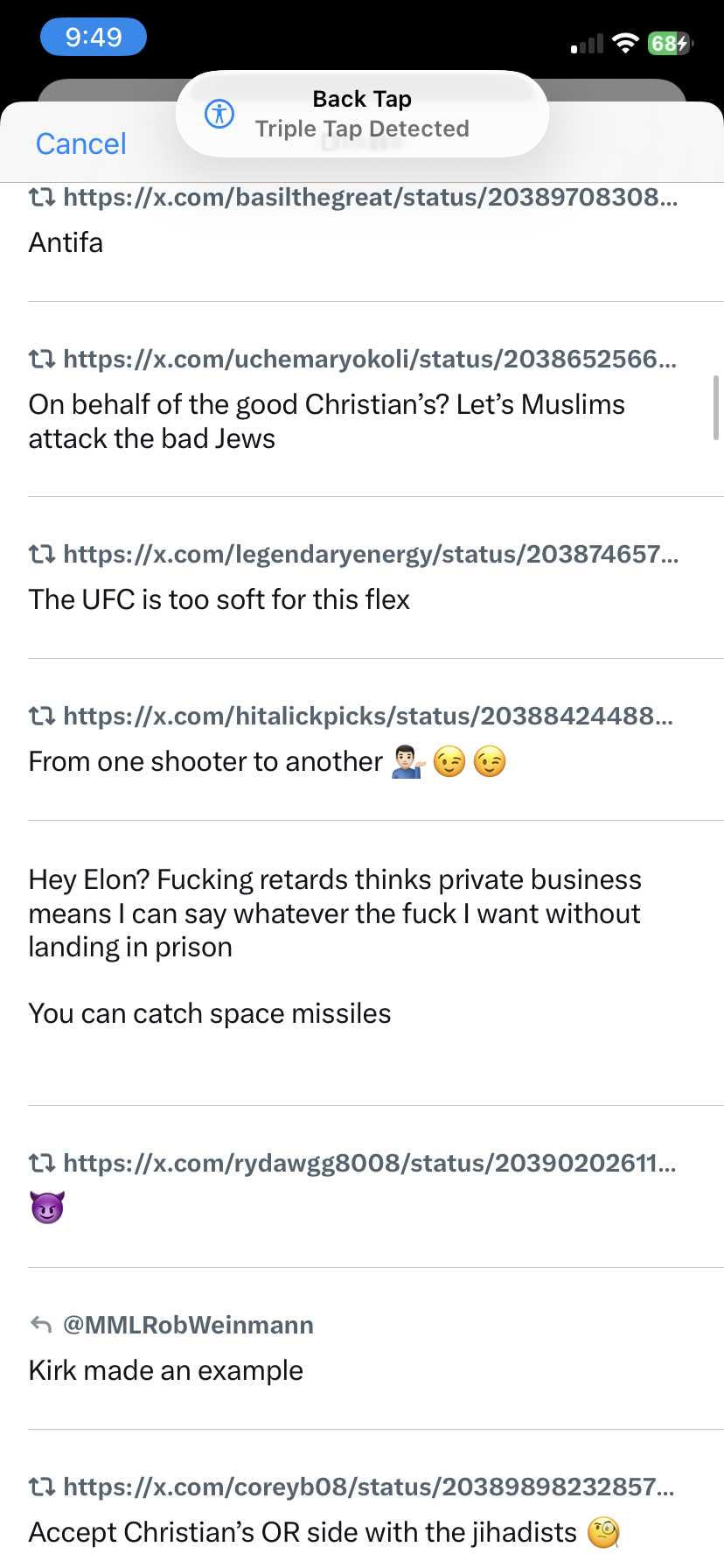This screenshot has height=1568, width=724.
Task: Tap the drafts list scrollbar indicator
Action: [x=716, y=408]
